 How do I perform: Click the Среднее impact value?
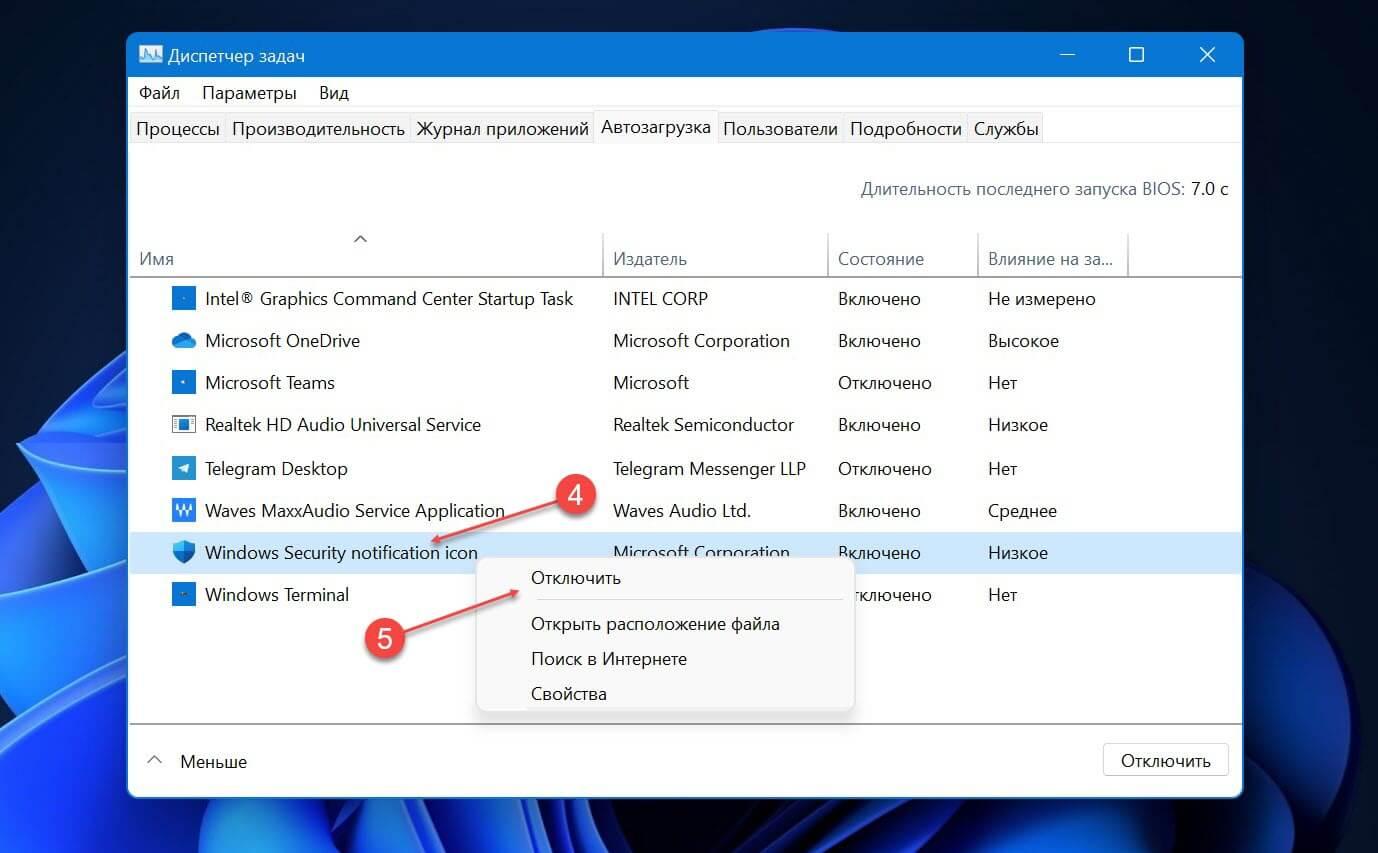pyautogui.click(x=1022, y=510)
